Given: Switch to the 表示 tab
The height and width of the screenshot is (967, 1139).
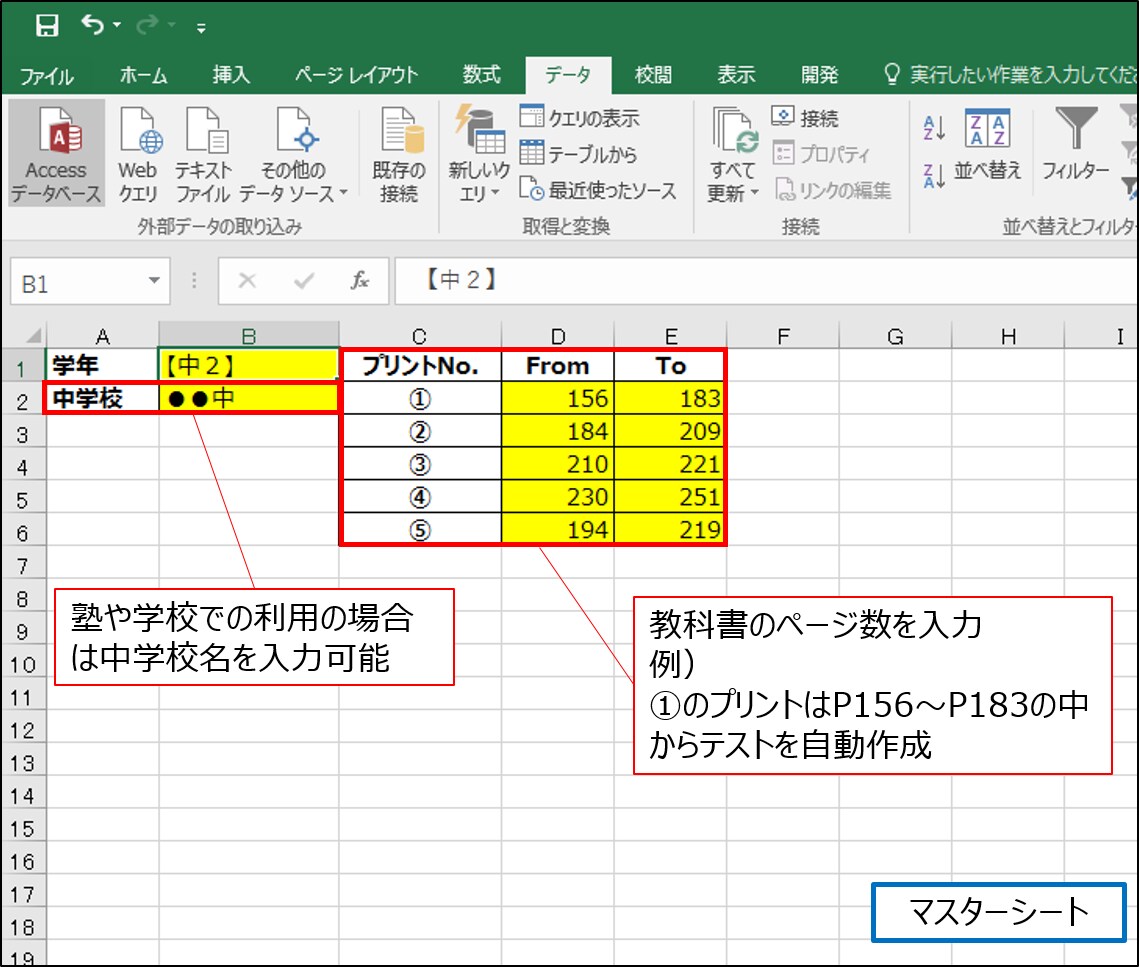Looking at the screenshot, I should coord(736,75).
